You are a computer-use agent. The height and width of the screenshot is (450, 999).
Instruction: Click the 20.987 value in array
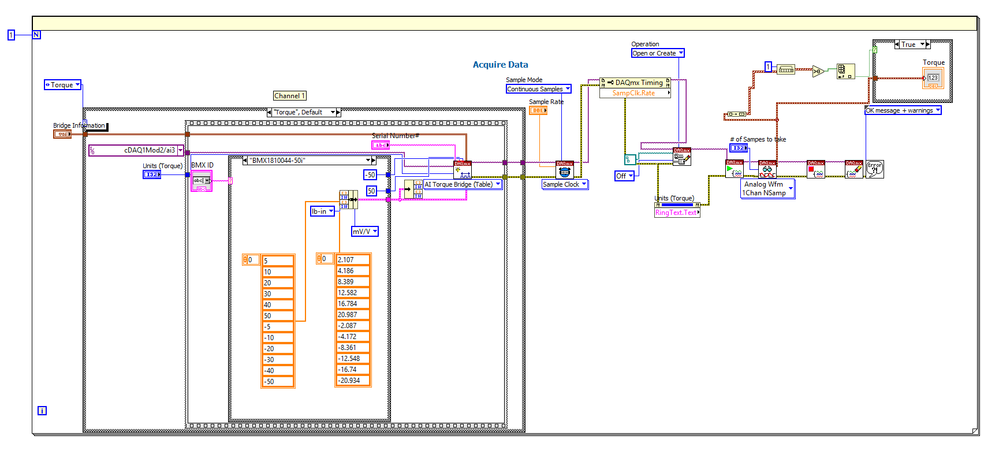point(352,315)
